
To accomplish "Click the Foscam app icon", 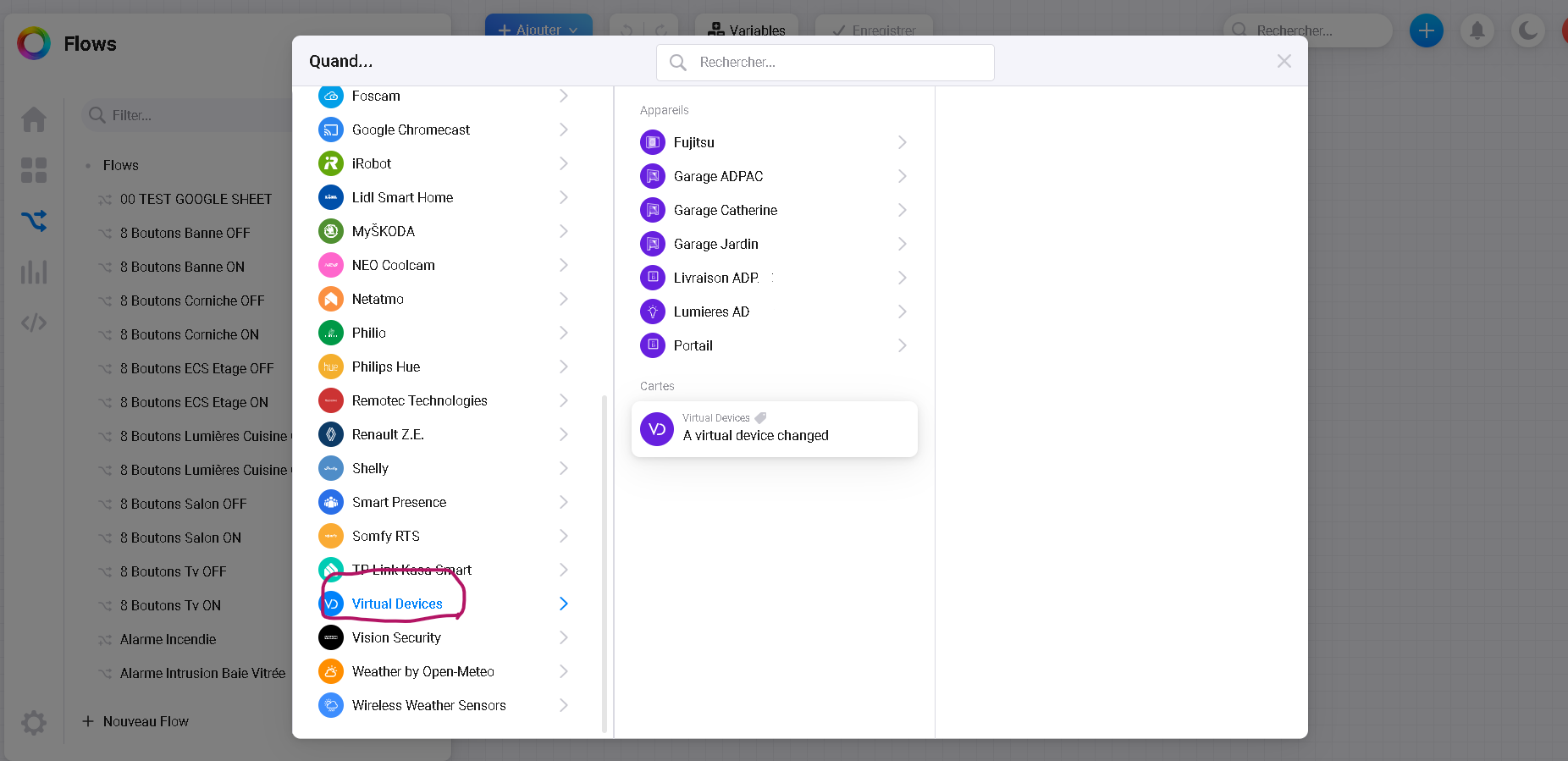I will pyautogui.click(x=331, y=97).
